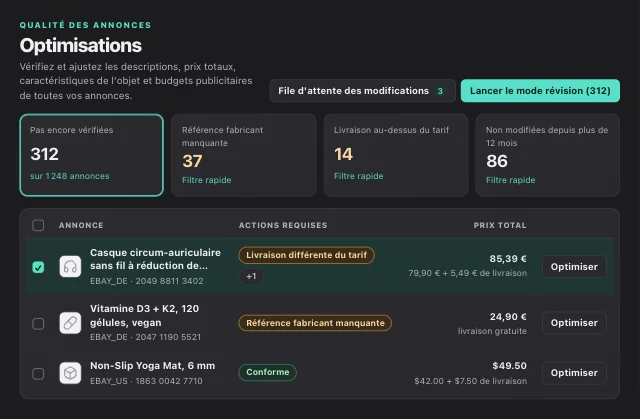Click the livraison gratuite note
Image resolution: width=640 pixels, height=419 pixels.
click(x=492, y=331)
